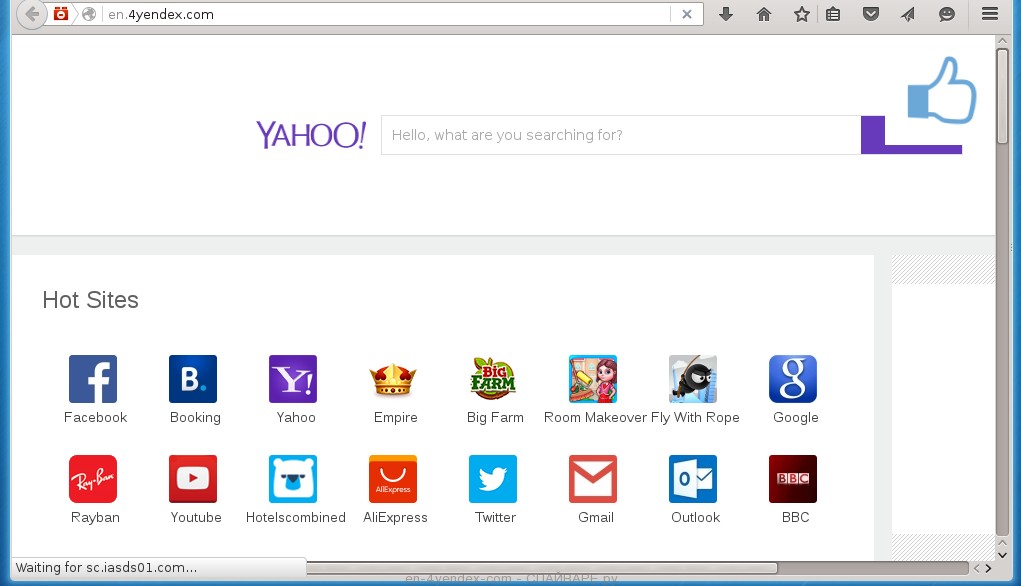Stop loading with the X button

click(x=687, y=14)
